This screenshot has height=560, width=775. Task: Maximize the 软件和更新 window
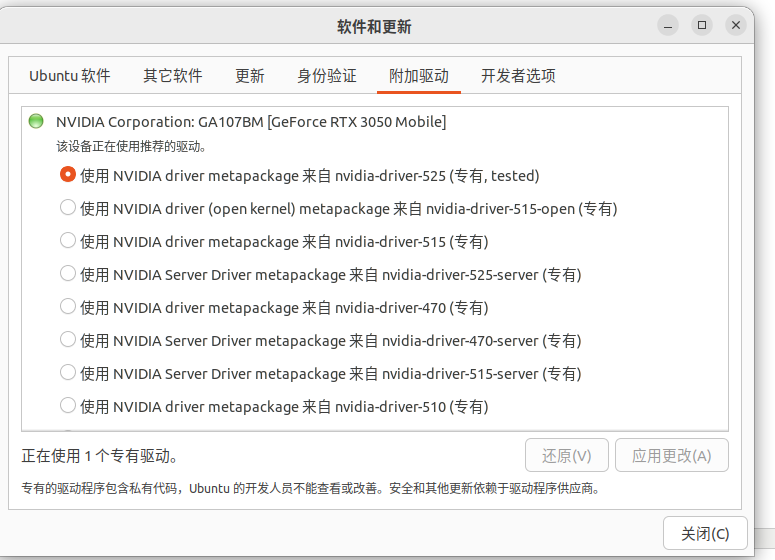702,25
